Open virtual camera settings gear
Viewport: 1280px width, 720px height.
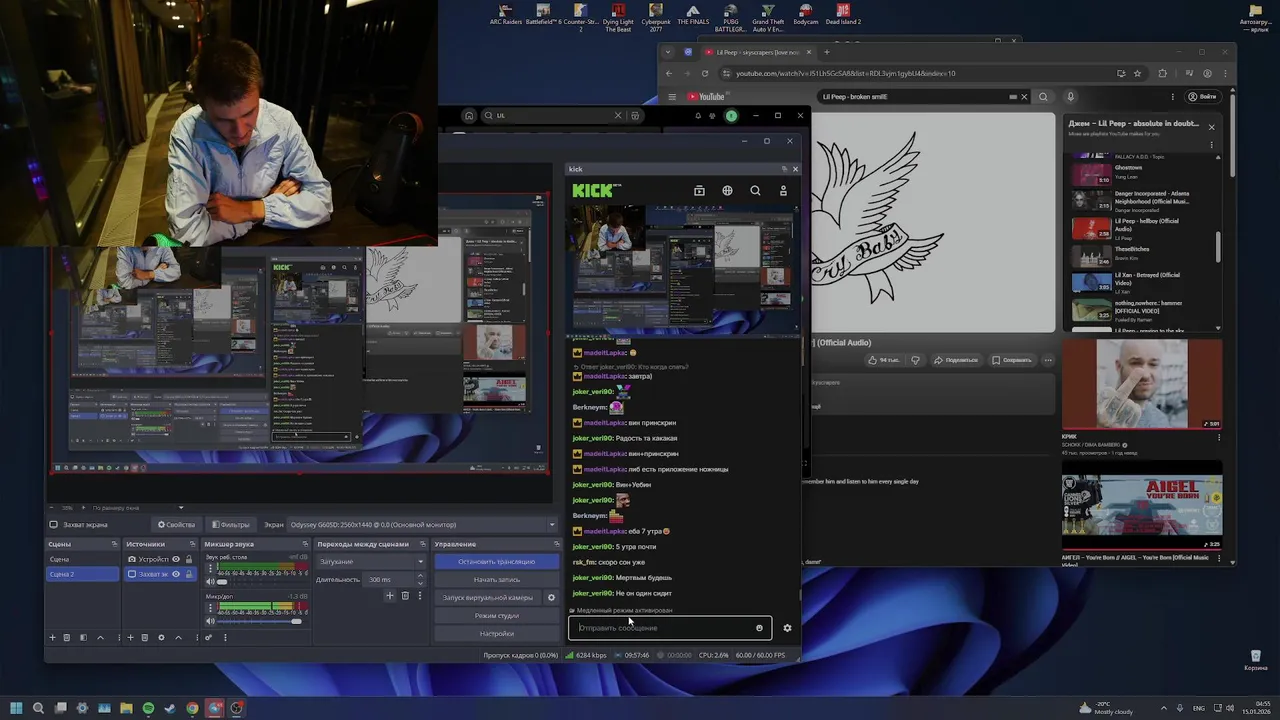tap(551, 598)
